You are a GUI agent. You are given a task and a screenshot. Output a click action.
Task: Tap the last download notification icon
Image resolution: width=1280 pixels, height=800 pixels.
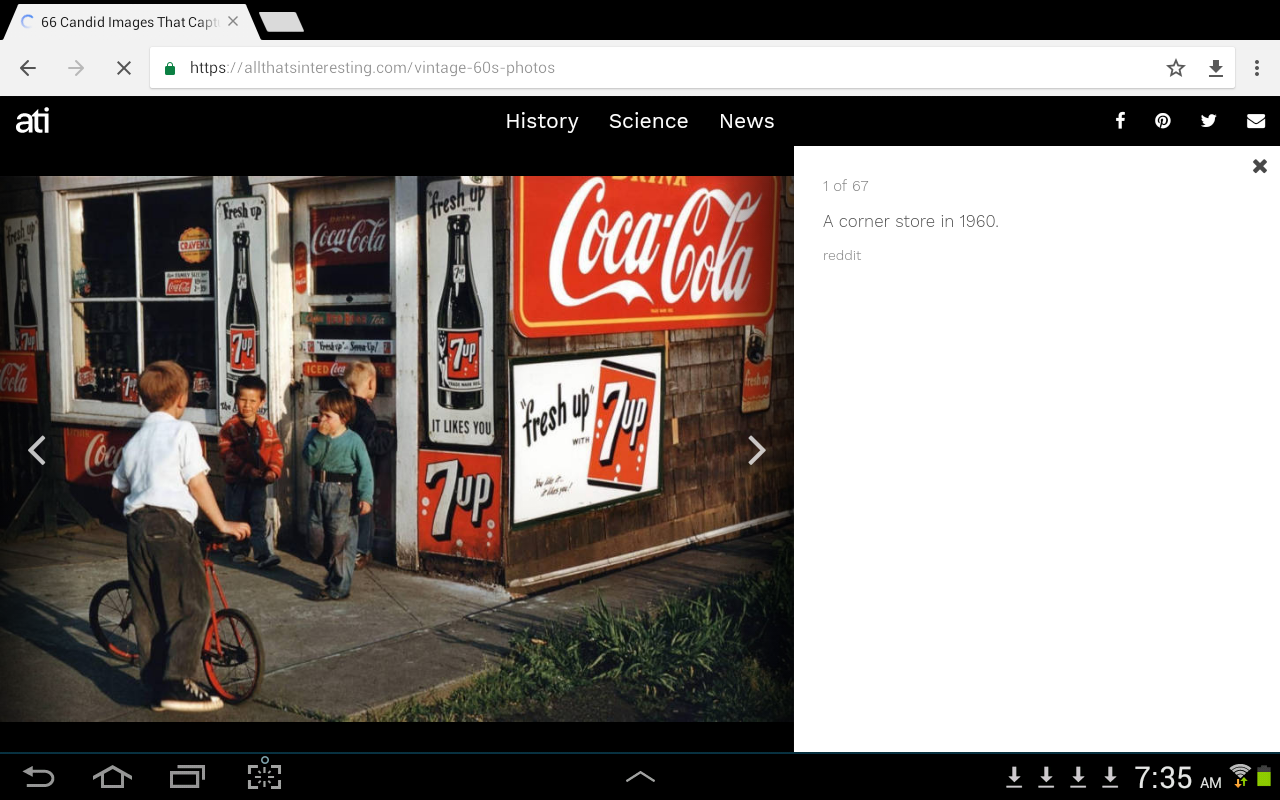(x=1110, y=777)
